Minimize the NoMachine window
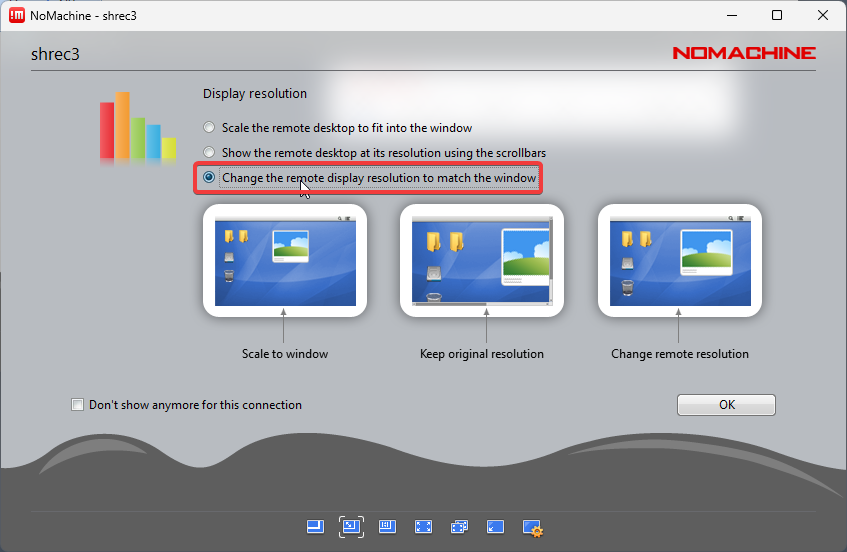847x552 pixels. tap(732, 15)
